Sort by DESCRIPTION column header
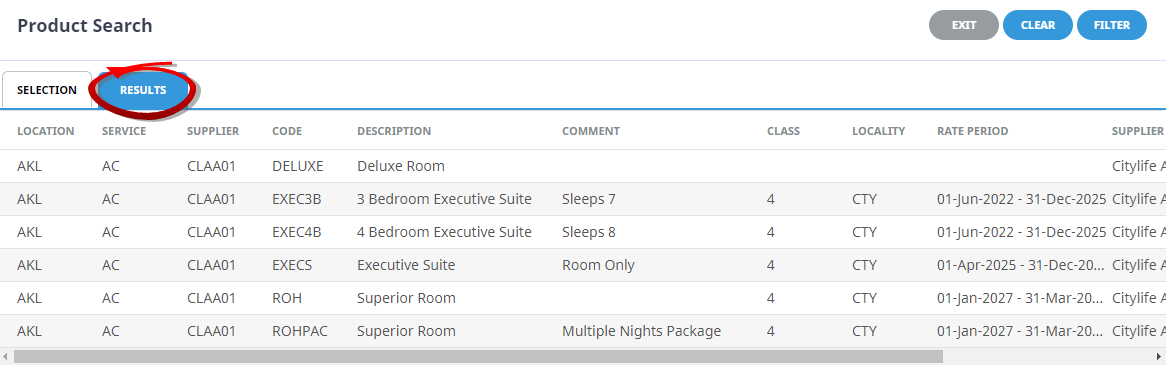Screen dimensions: 1166x365 (394, 131)
